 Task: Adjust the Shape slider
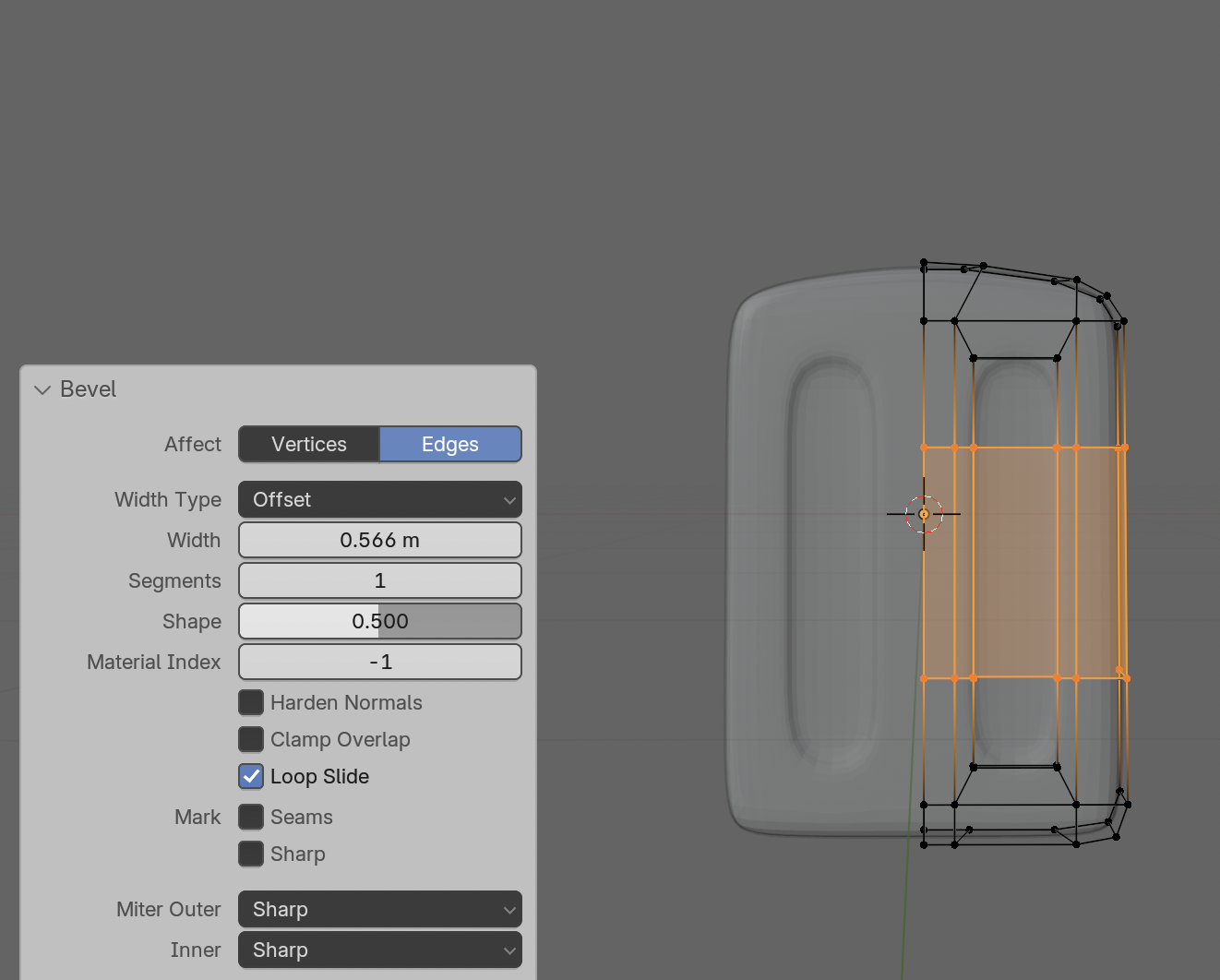coord(379,621)
